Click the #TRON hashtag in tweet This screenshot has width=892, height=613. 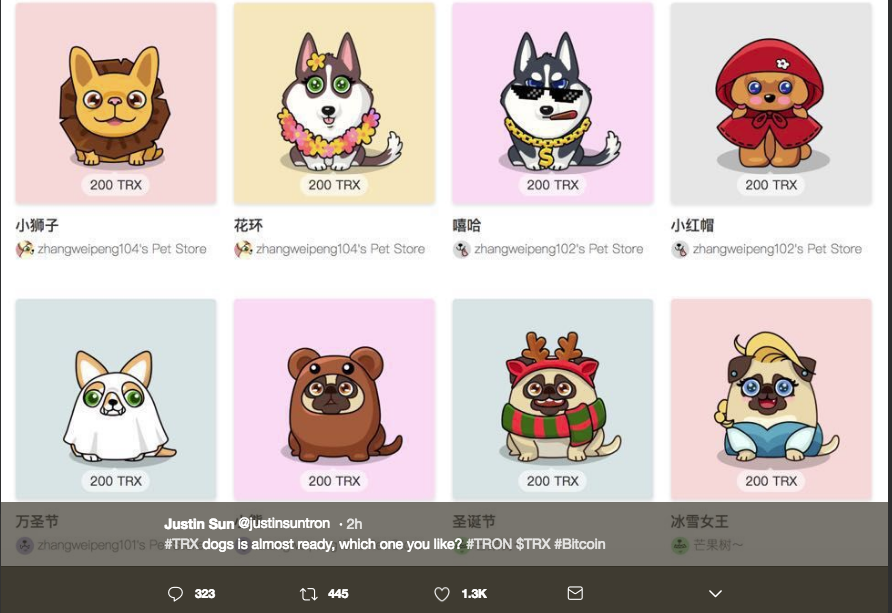[x=489, y=544]
